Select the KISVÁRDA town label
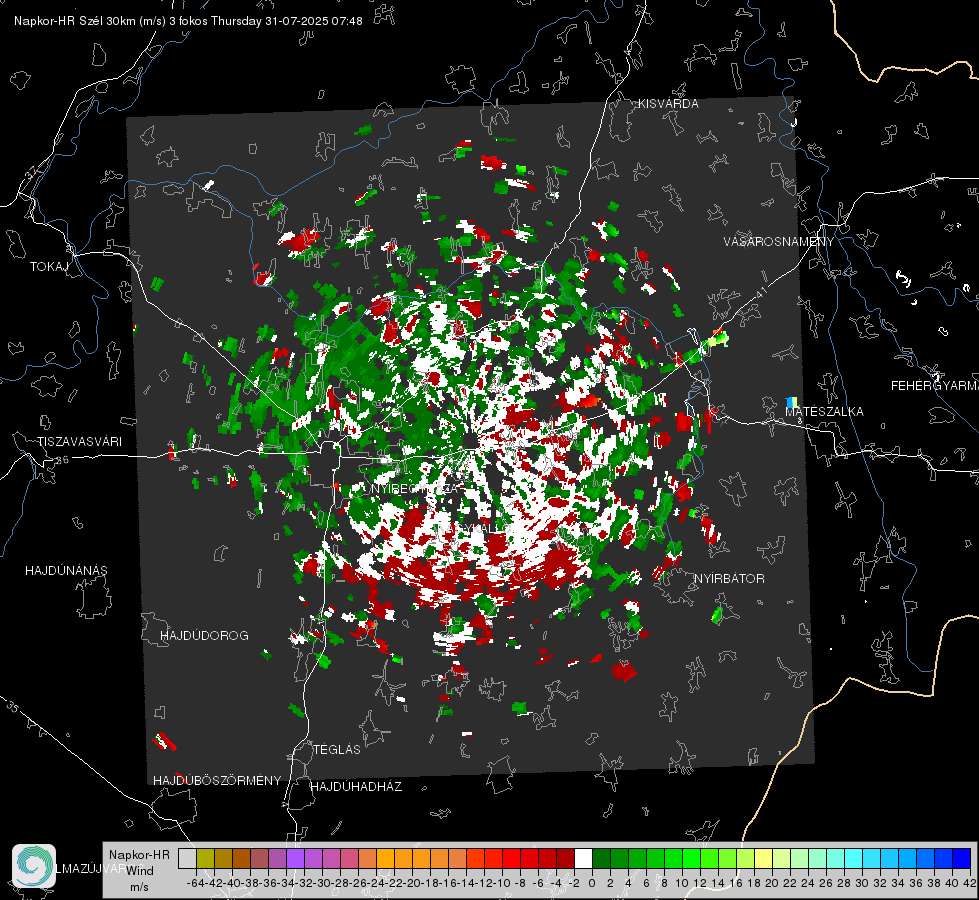This screenshot has width=979, height=900. pyautogui.click(x=667, y=104)
